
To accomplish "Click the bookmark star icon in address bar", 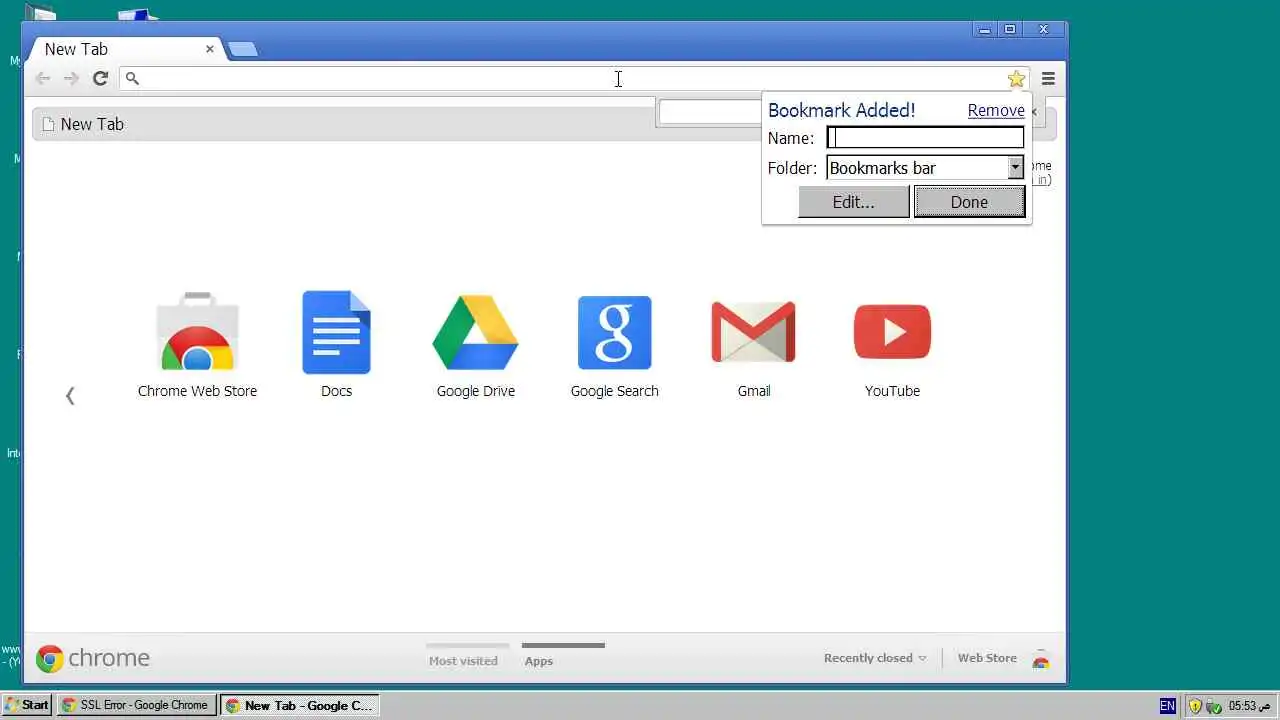I will [1016, 79].
